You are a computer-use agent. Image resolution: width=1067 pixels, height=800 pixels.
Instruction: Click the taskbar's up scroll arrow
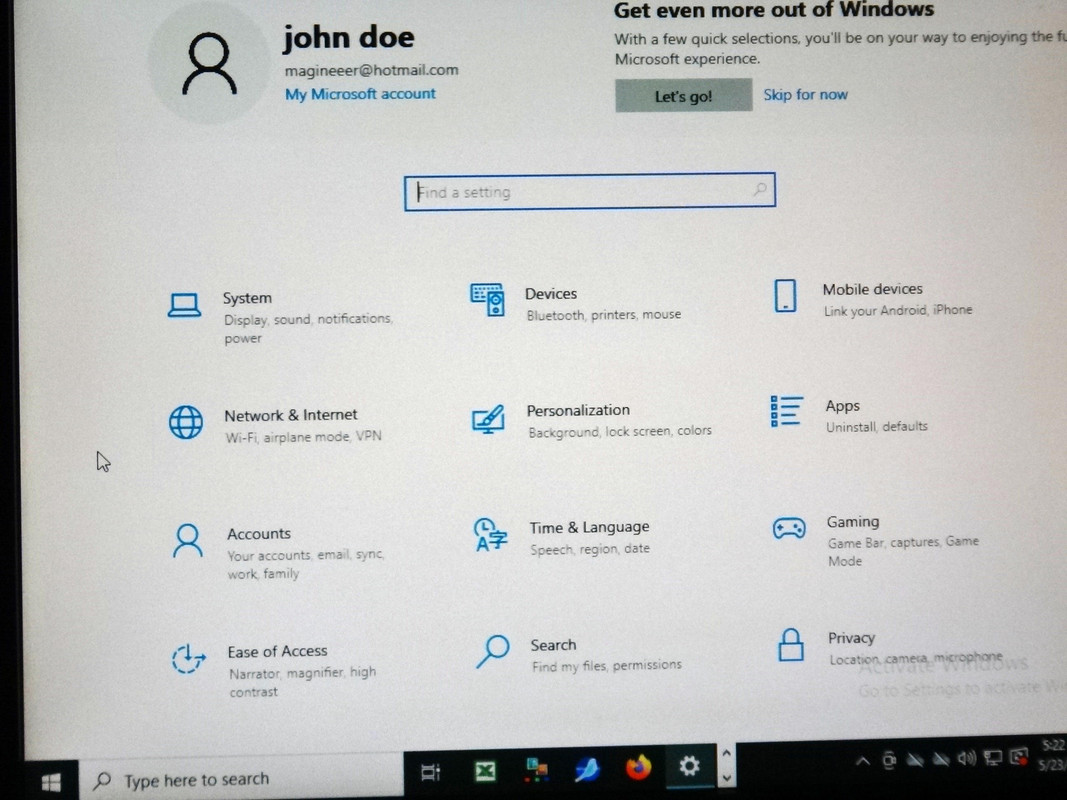726,753
